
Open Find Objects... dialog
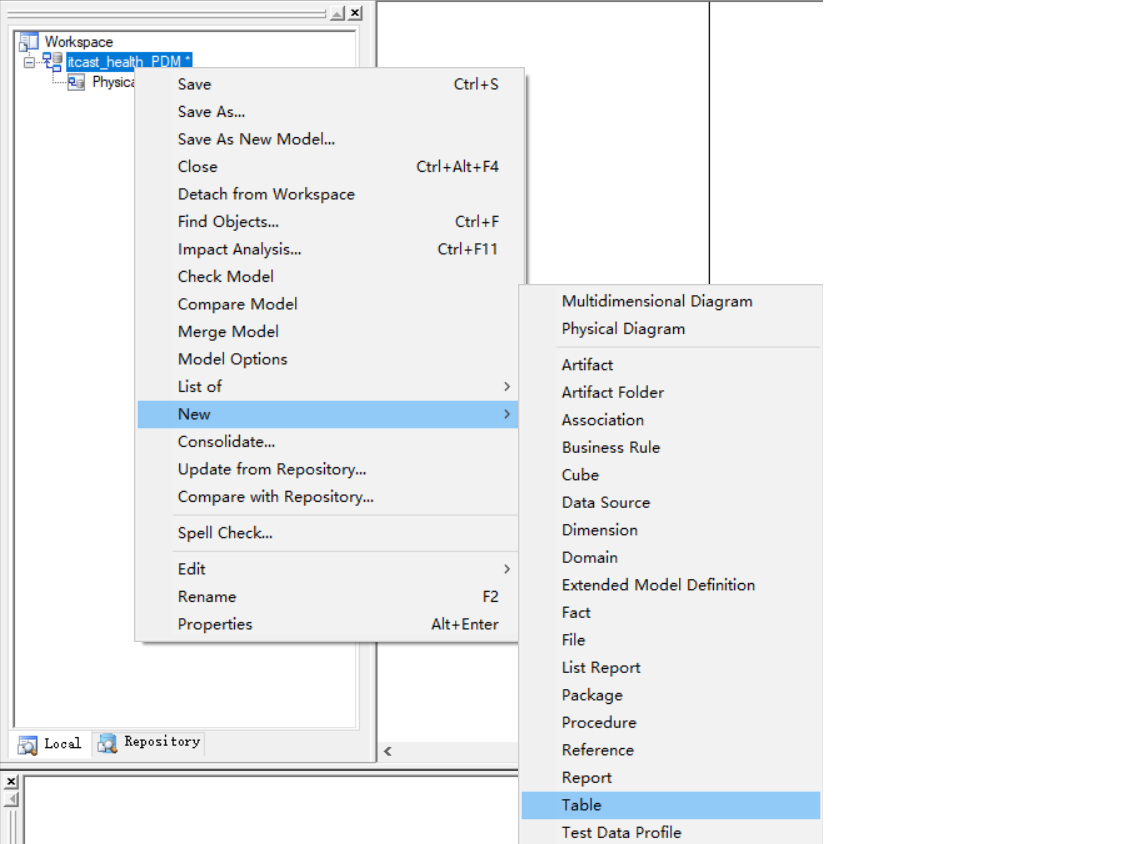tap(328, 222)
